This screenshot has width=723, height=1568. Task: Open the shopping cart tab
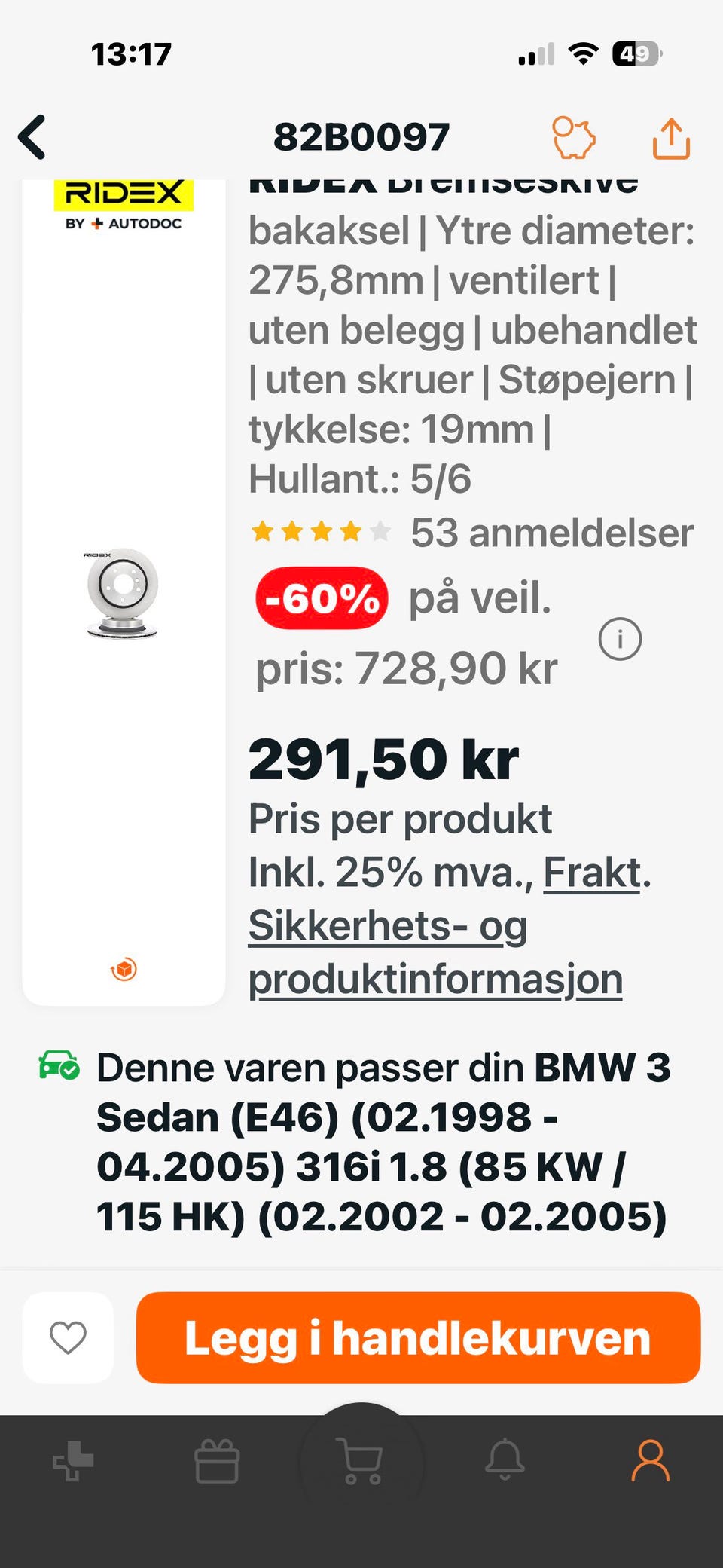(x=361, y=1461)
